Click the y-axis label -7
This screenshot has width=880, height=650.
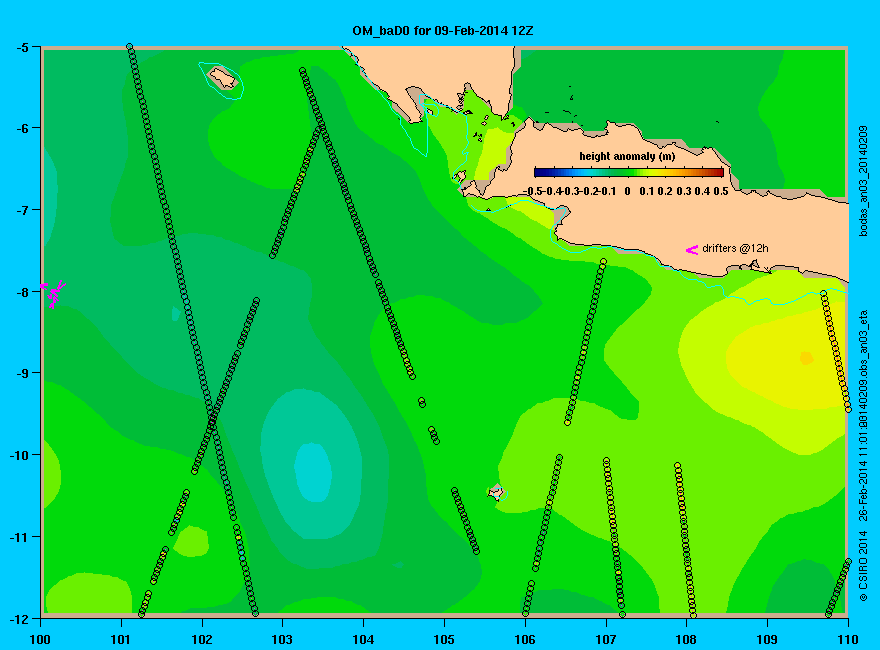(x=21, y=210)
